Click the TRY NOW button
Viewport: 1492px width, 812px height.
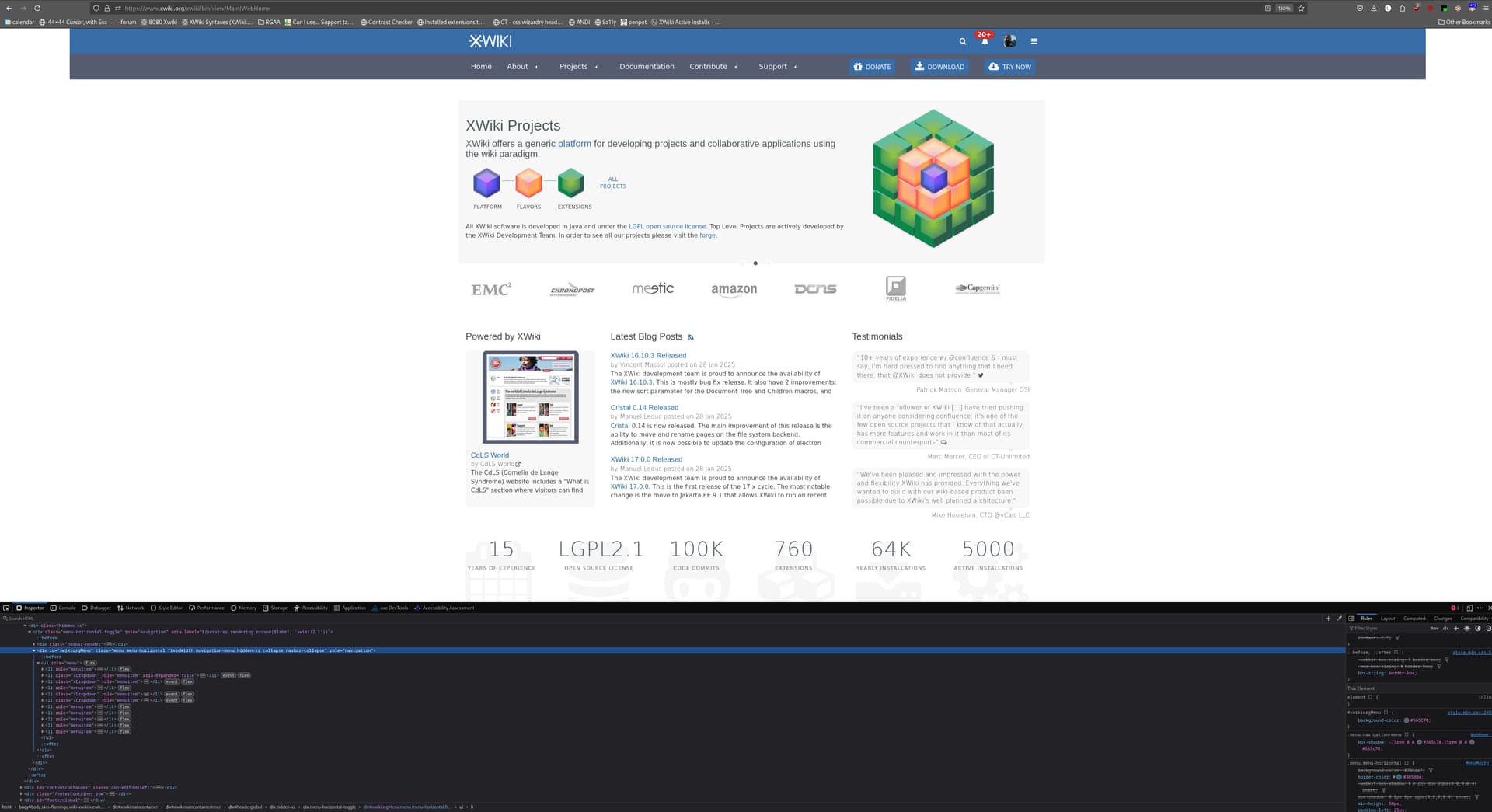pyautogui.click(x=1009, y=67)
